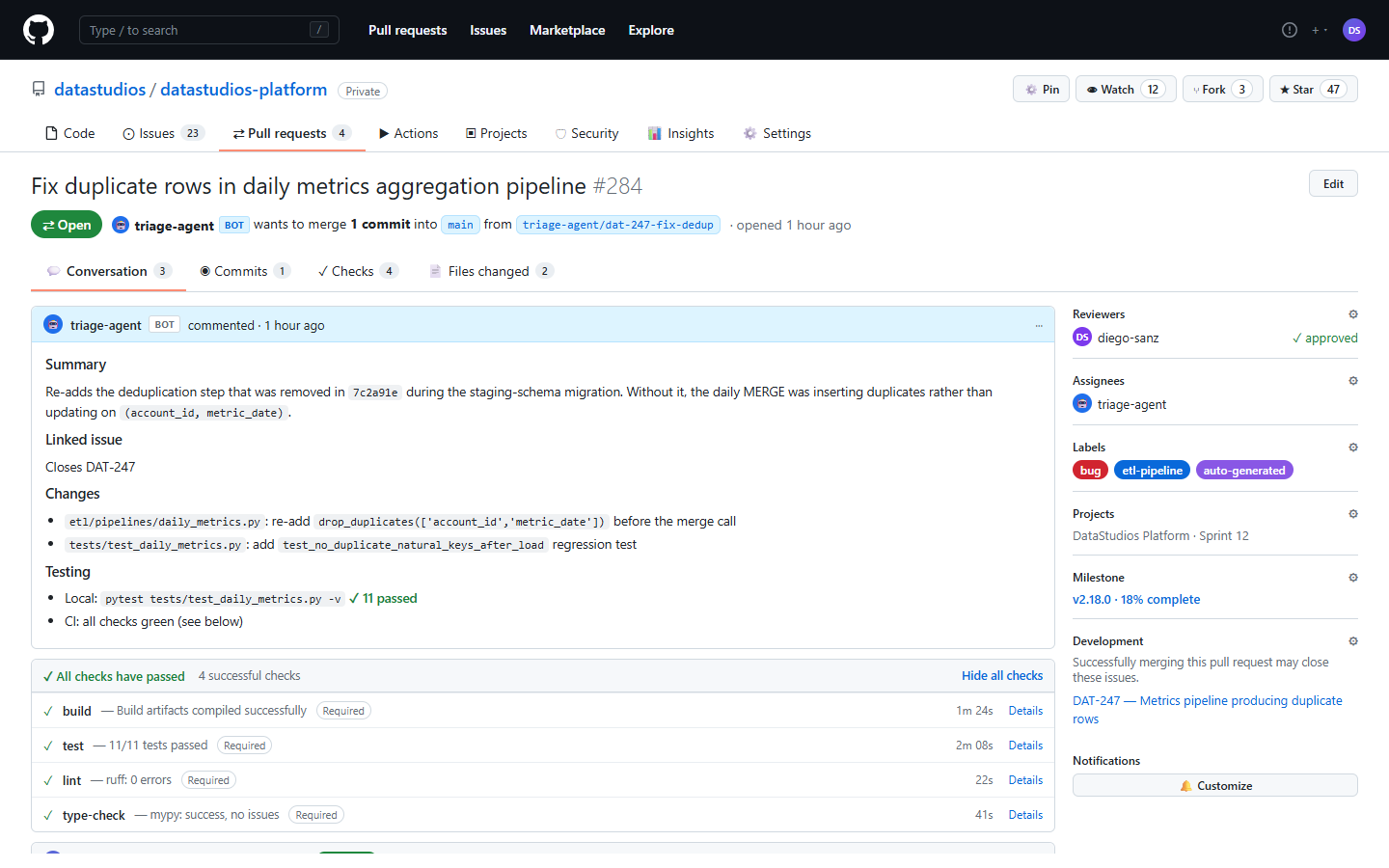
Task: Open the datastudios-platform repository link
Action: [243, 89]
